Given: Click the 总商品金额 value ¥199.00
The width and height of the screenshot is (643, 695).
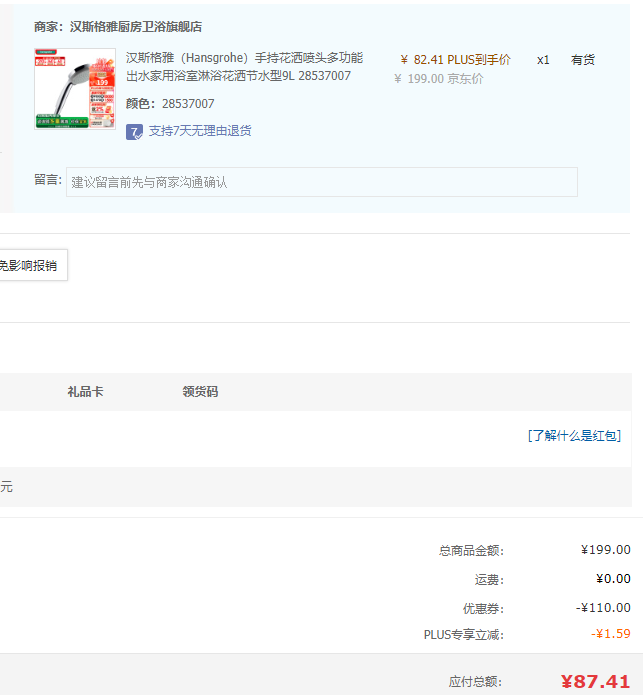Looking at the screenshot, I should click(606, 550).
